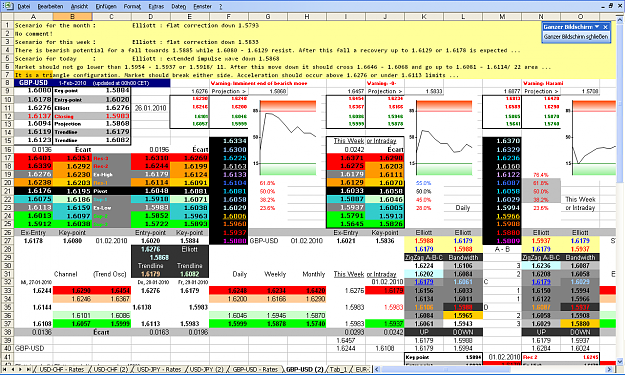Switch to USD-CHF (2) sheet tab
Screen dimensions: 625x375
(110, 369)
